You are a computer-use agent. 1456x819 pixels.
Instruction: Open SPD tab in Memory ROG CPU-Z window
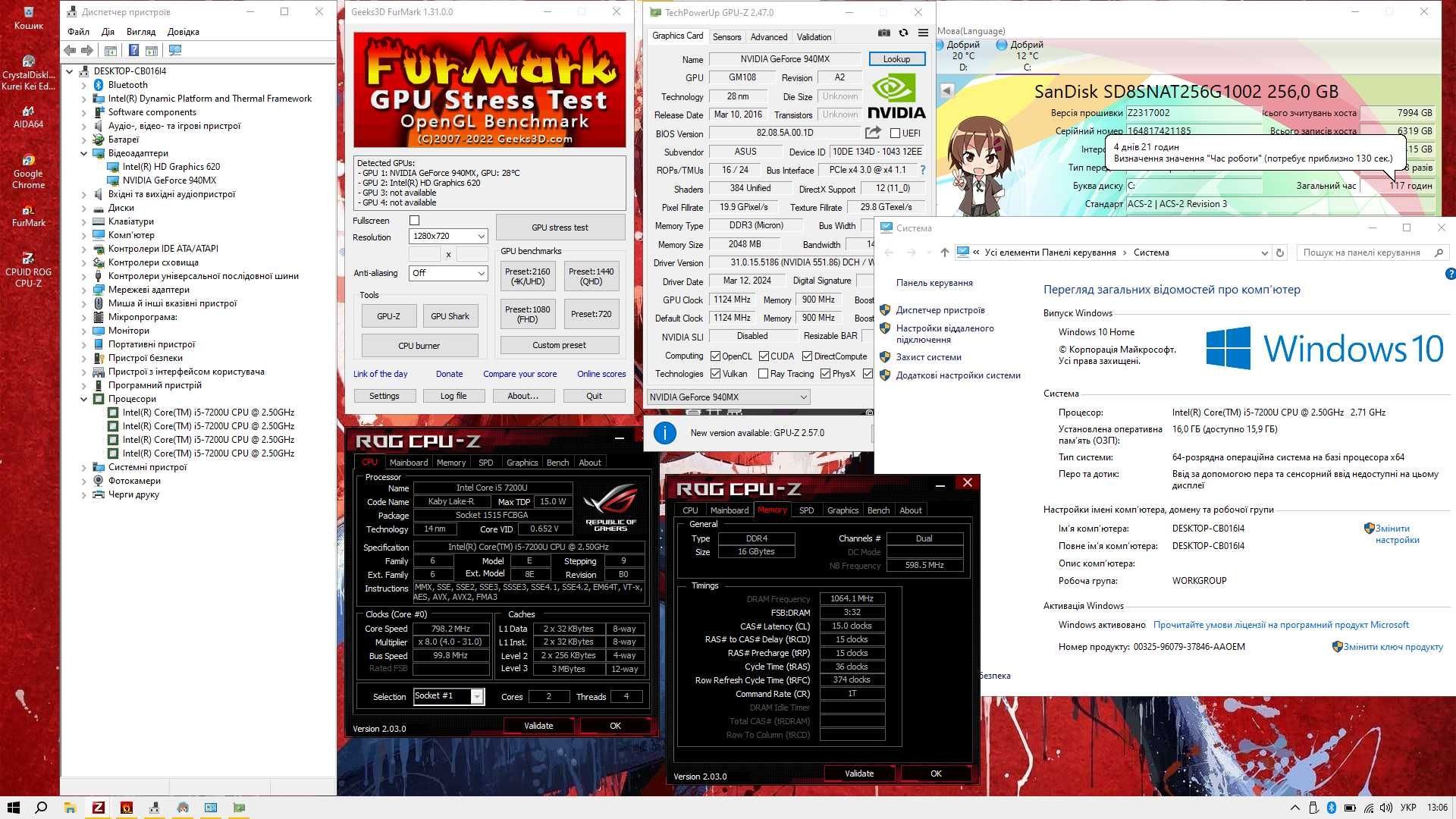point(806,510)
